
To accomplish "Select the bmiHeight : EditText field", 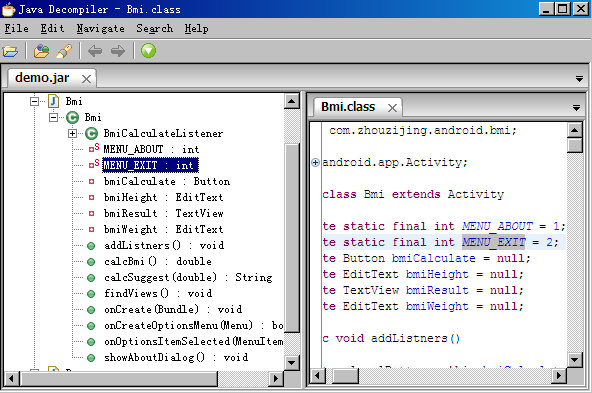I will pyautogui.click(x=163, y=197).
